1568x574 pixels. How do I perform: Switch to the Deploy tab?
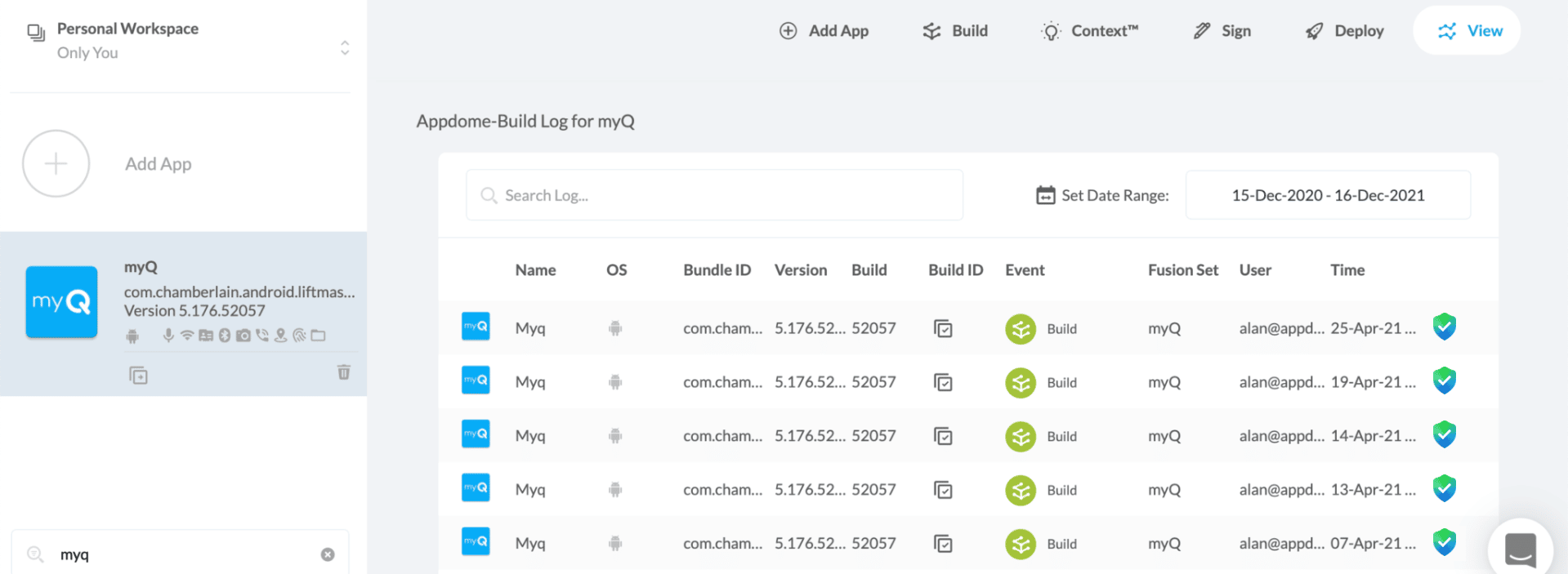pos(1344,31)
